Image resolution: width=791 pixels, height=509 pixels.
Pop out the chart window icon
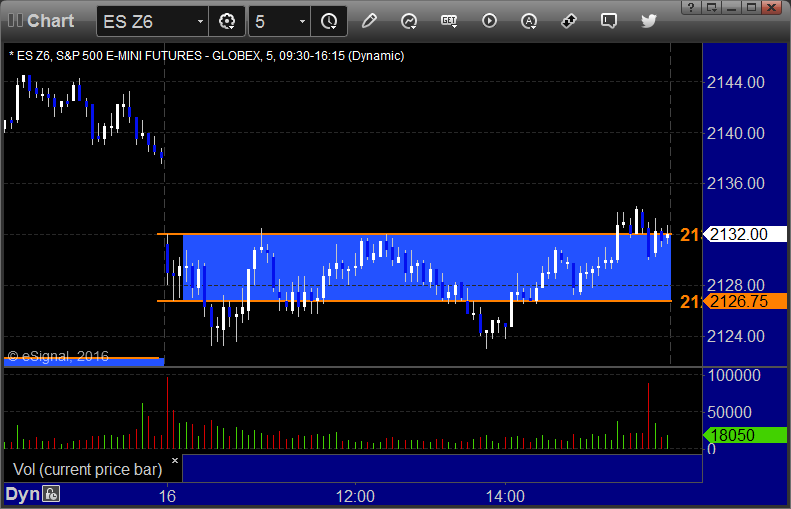tap(711, 8)
